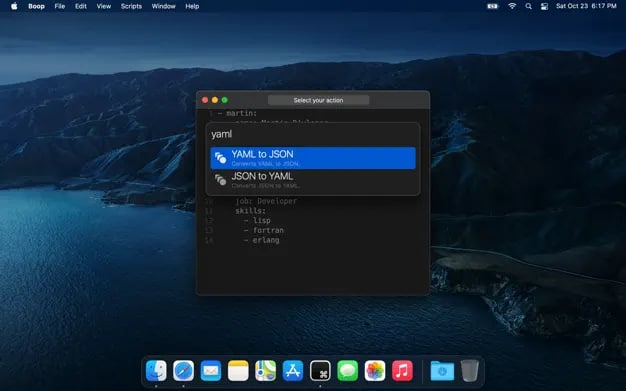Open the File menu

coord(59,6)
